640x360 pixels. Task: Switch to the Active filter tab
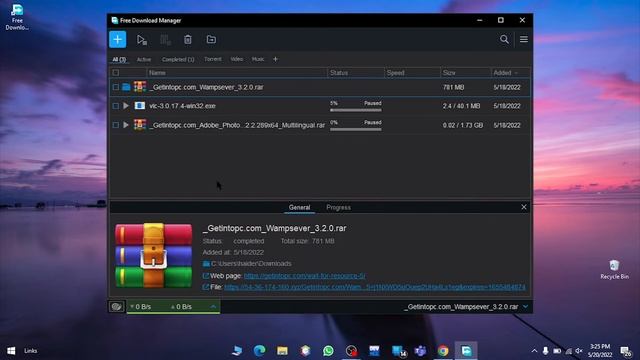(x=144, y=60)
